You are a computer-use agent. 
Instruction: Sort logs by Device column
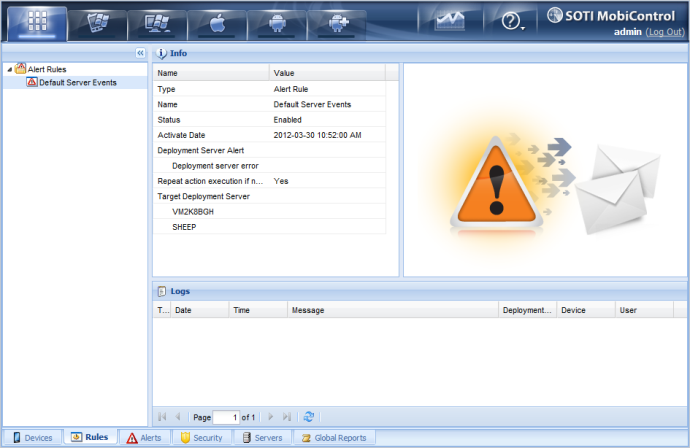[586, 310]
